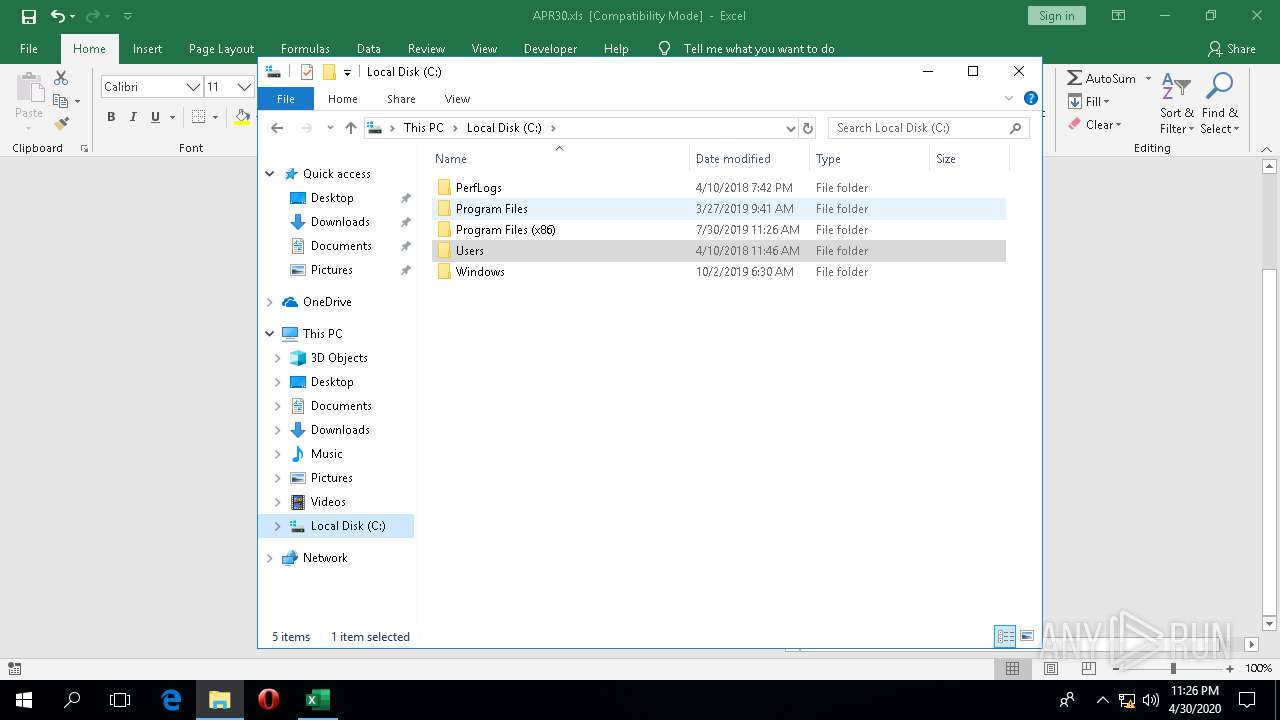The width and height of the screenshot is (1280, 720).
Task: Select Music in the navigation pane
Action: pyautogui.click(x=326, y=454)
